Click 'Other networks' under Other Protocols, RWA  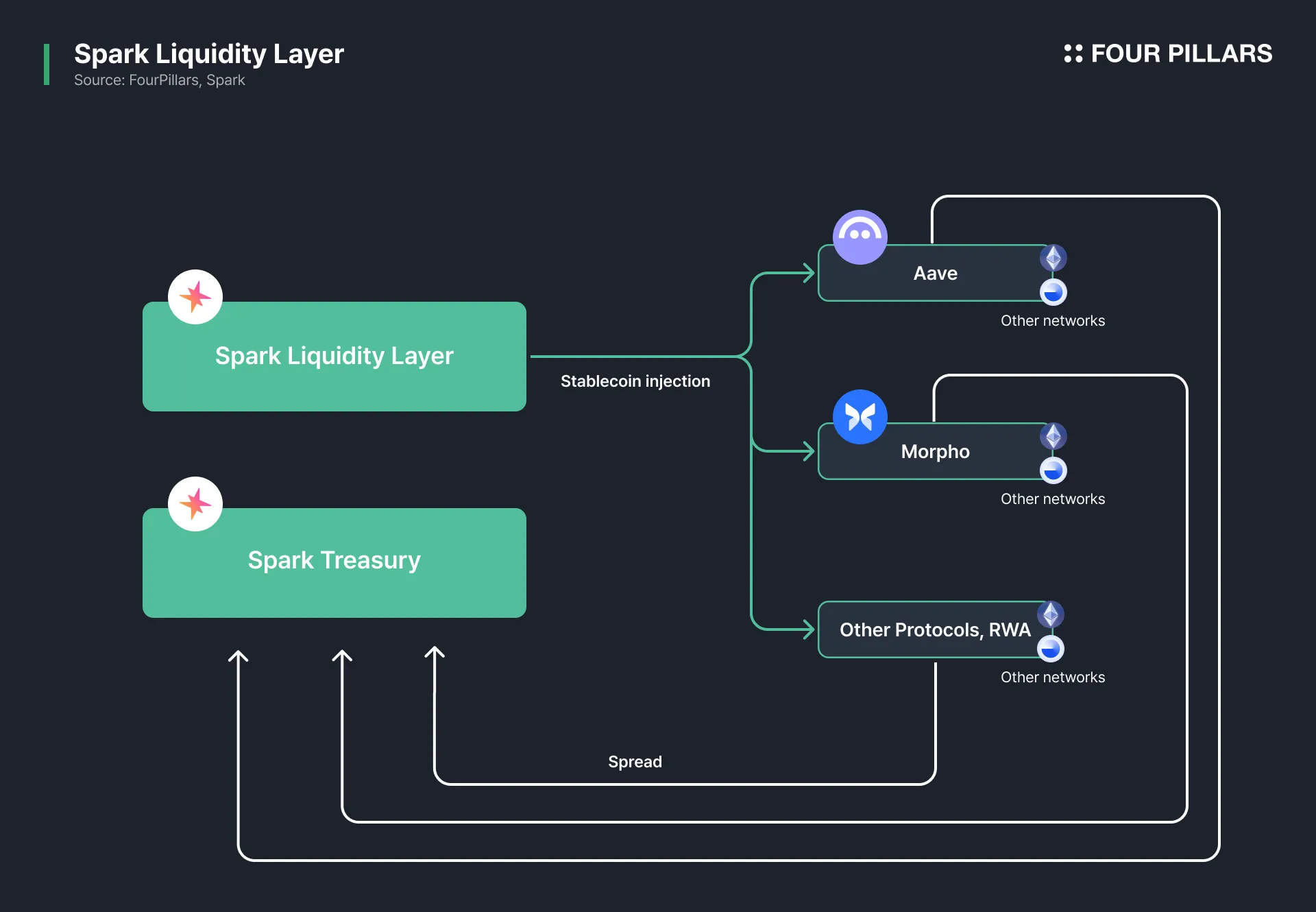coord(1053,677)
